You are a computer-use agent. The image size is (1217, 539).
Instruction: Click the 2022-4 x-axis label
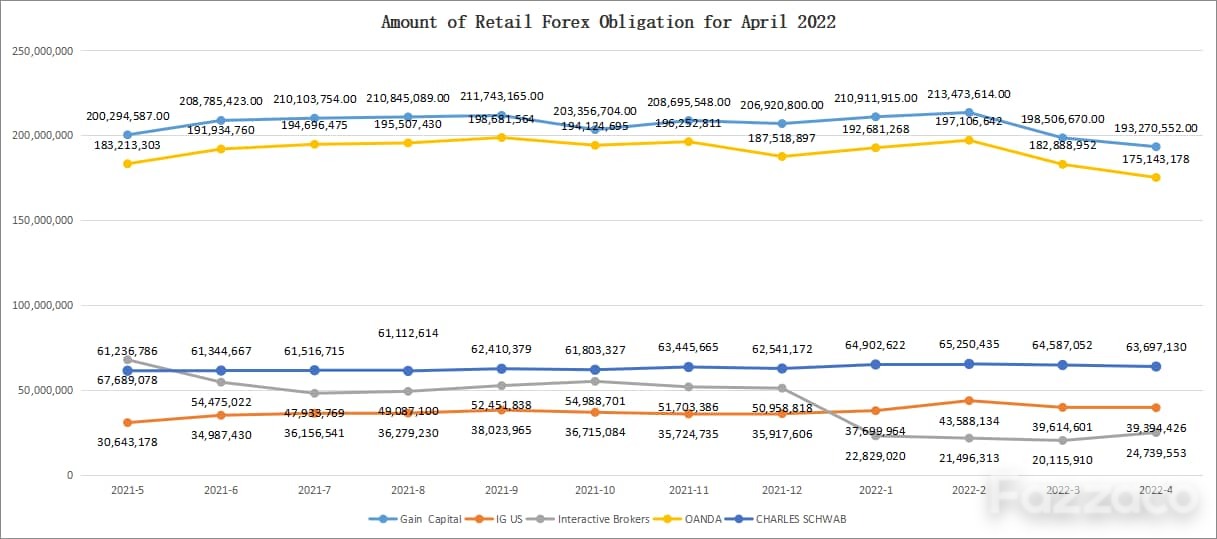pyautogui.click(x=1156, y=491)
